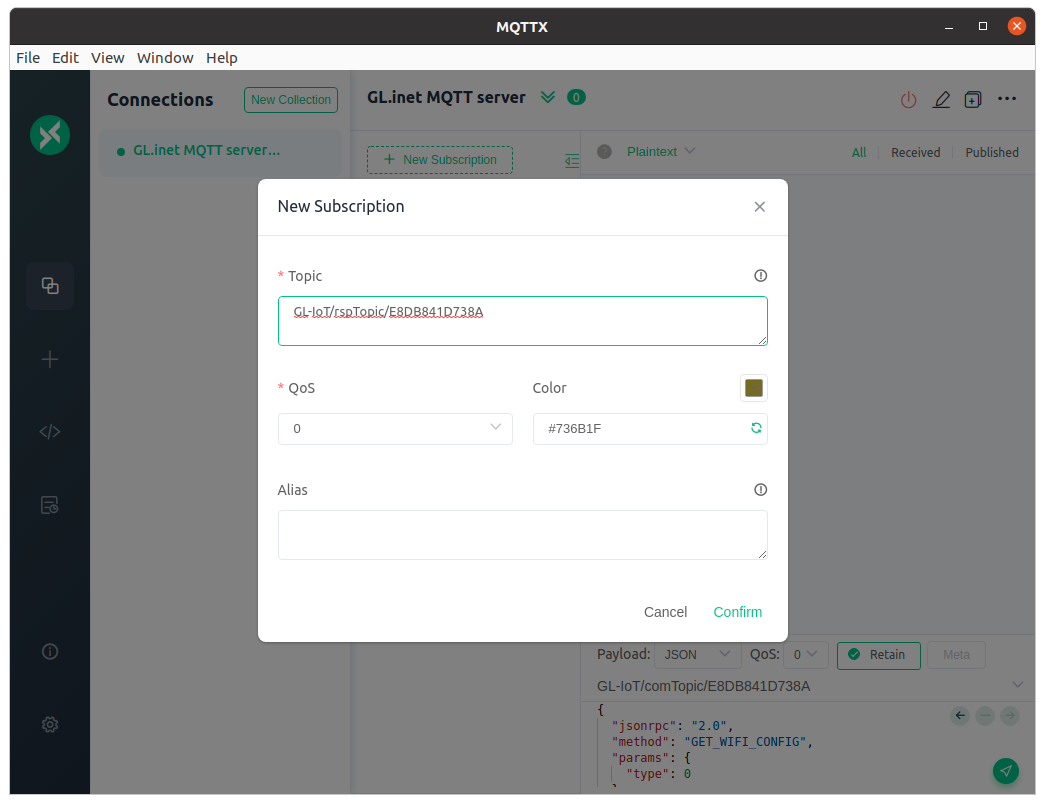This screenshot has width=1045, height=804.
Task: Go to next message with right arrow
Action: pos(1010,716)
